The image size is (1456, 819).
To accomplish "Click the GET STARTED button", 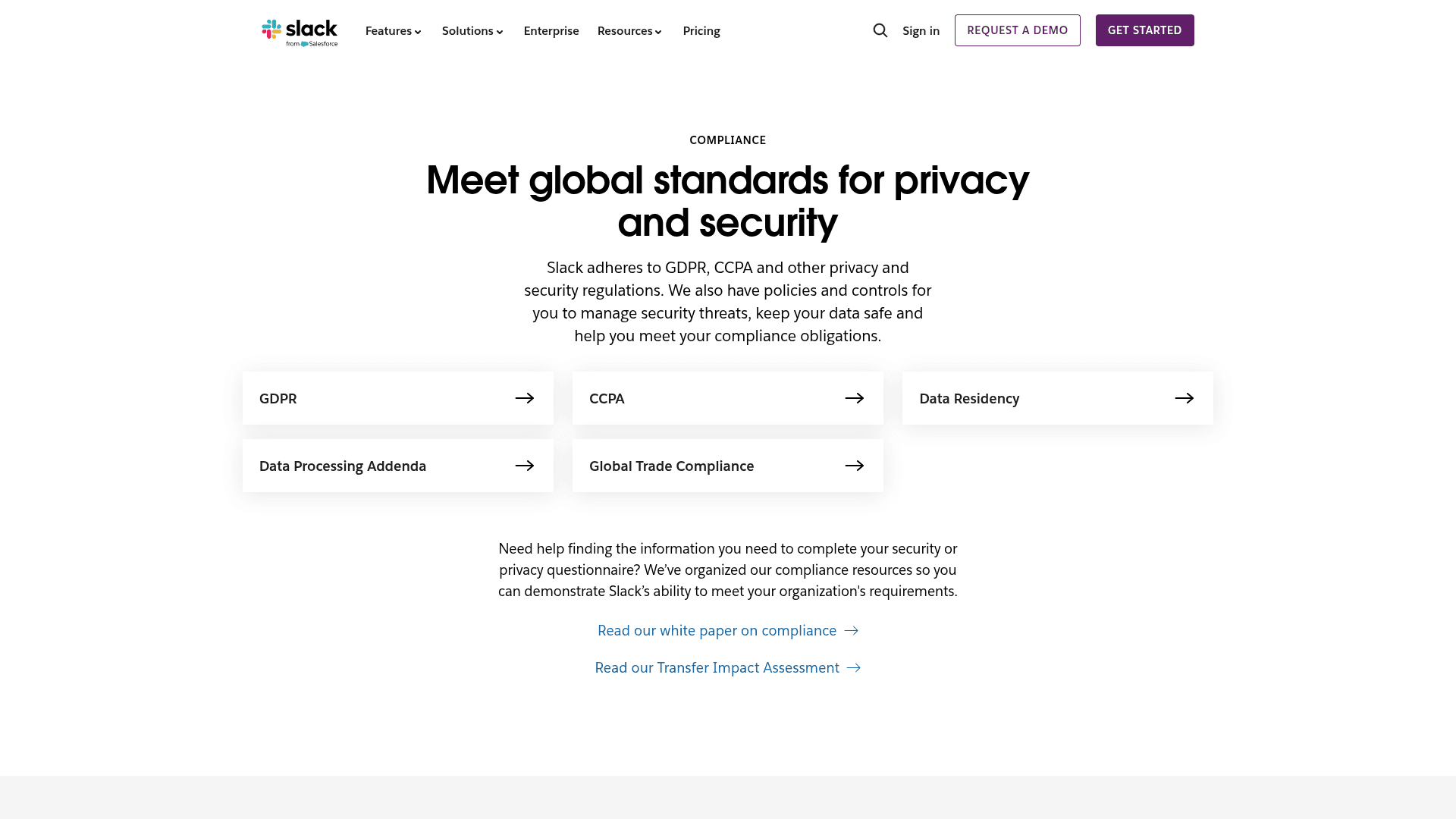I will tap(1144, 30).
